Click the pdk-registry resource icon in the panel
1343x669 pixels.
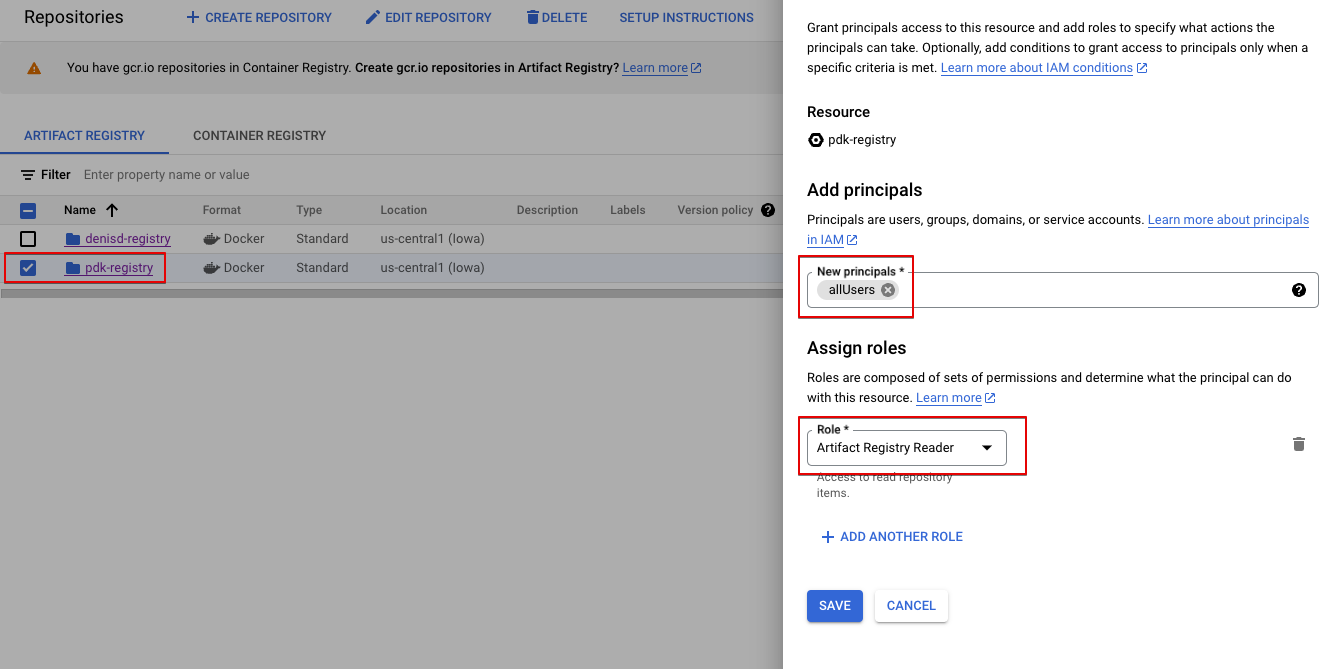(816, 140)
